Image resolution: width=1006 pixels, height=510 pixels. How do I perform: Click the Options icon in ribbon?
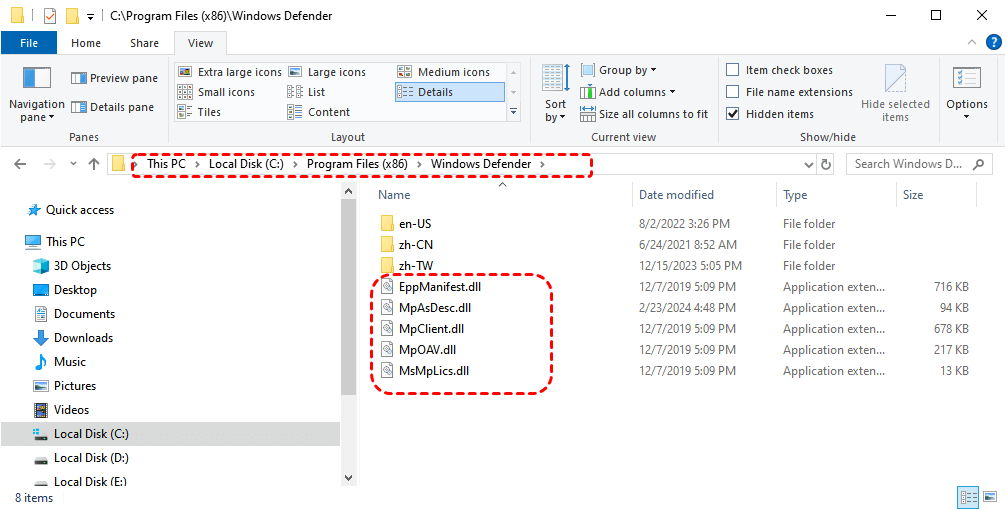pyautogui.click(x=966, y=80)
